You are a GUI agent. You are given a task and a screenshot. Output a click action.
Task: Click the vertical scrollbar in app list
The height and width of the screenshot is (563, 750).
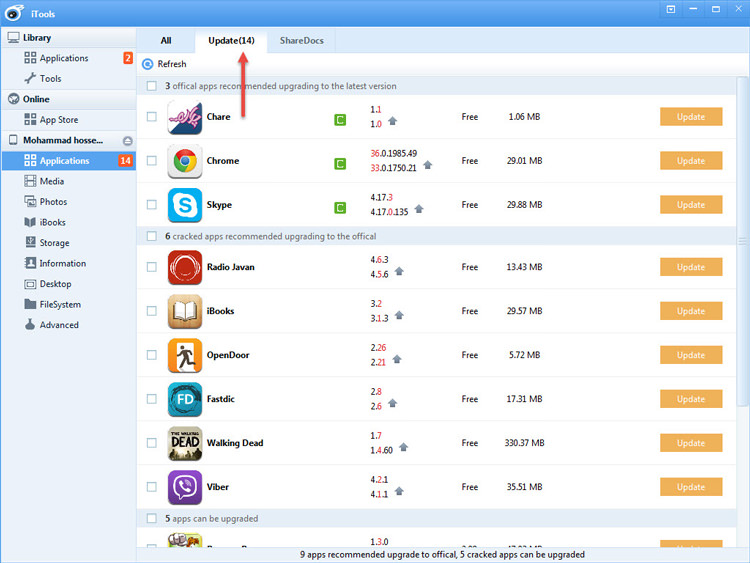[x=742, y=240]
